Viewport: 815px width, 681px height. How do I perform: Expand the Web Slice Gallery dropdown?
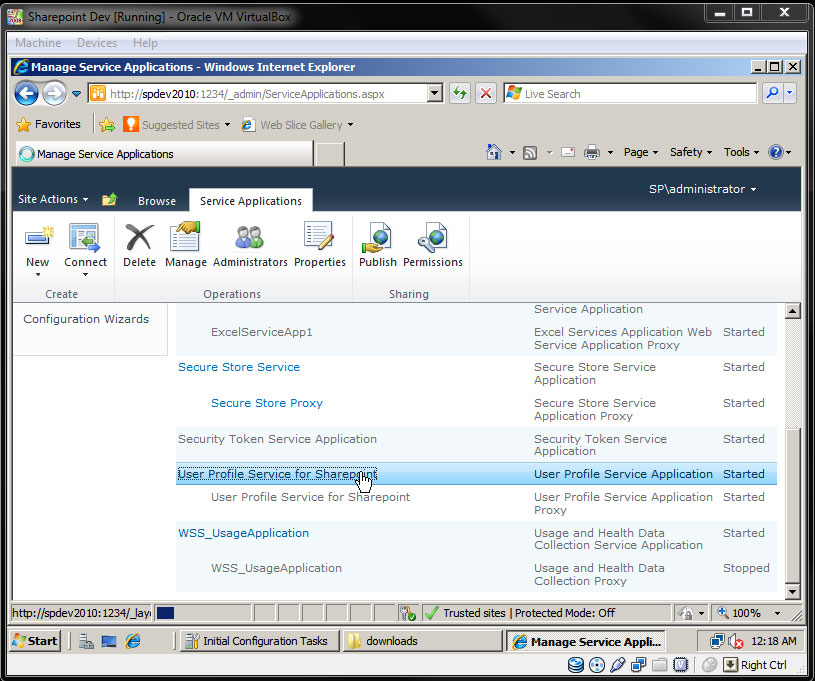pyautogui.click(x=350, y=125)
